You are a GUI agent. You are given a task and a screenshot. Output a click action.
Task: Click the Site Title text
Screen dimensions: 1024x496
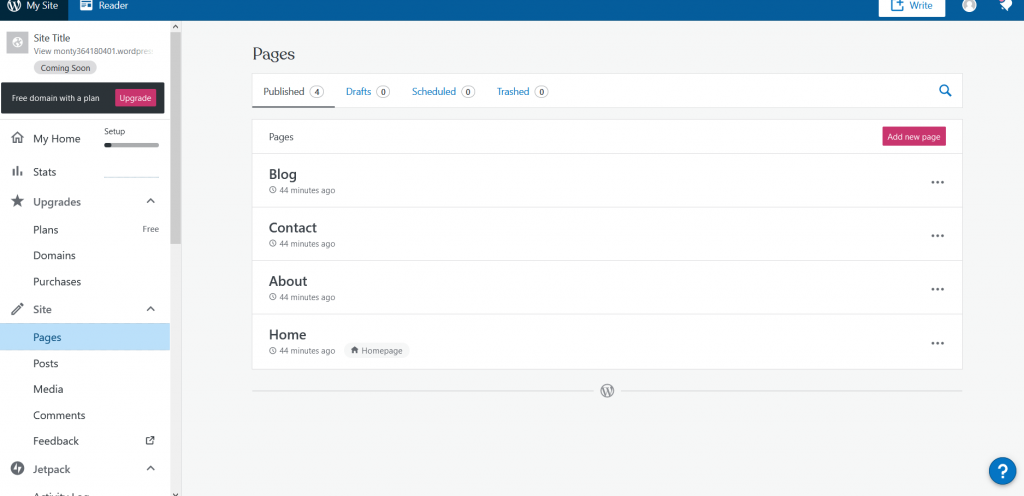[52, 39]
